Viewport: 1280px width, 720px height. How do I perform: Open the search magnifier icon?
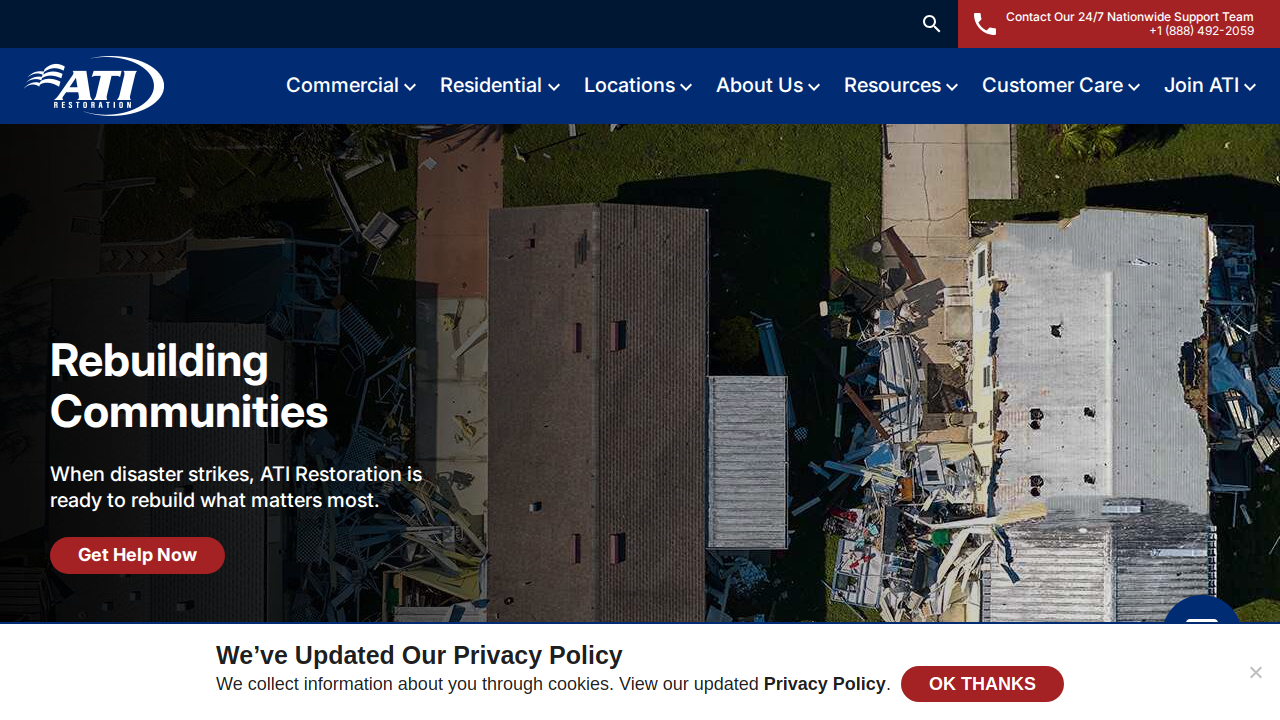coord(931,24)
